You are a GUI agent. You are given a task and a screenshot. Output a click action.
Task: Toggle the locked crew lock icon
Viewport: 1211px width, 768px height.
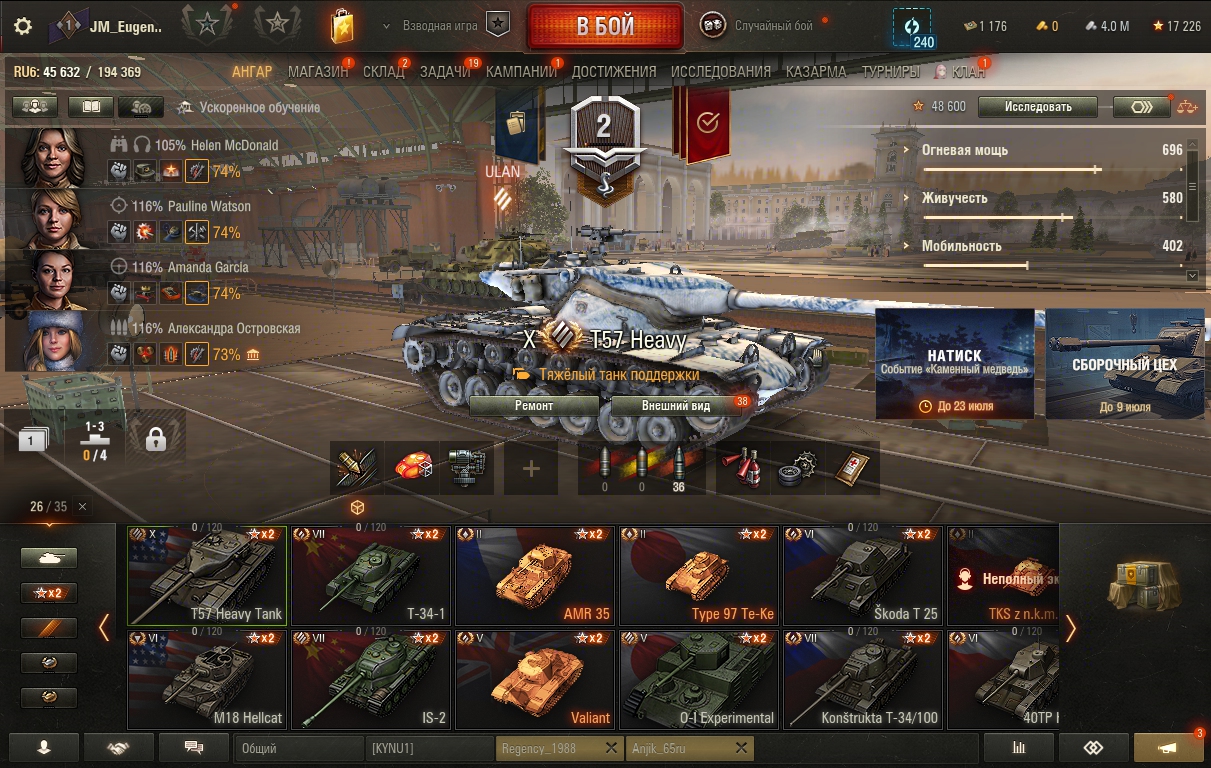(x=155, y=438)
